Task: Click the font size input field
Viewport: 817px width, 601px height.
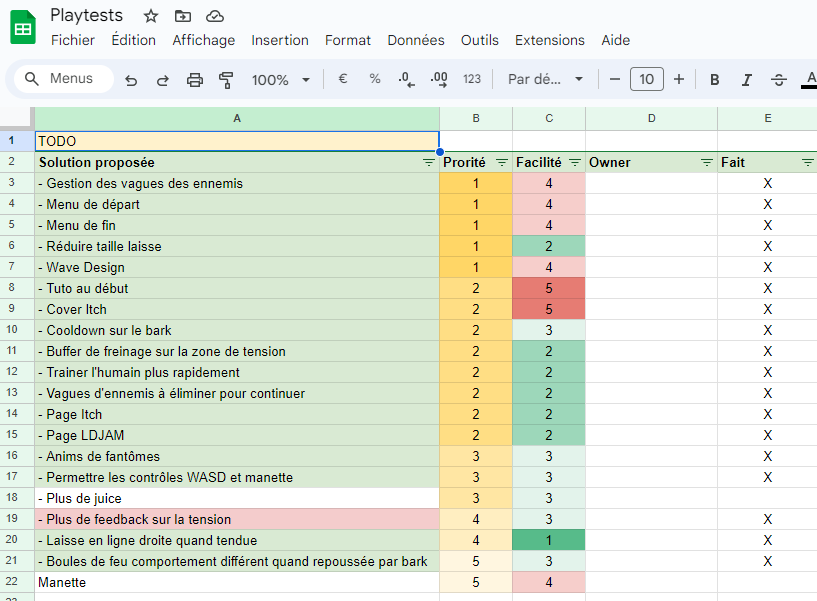Action: click(x=647, y=79)
